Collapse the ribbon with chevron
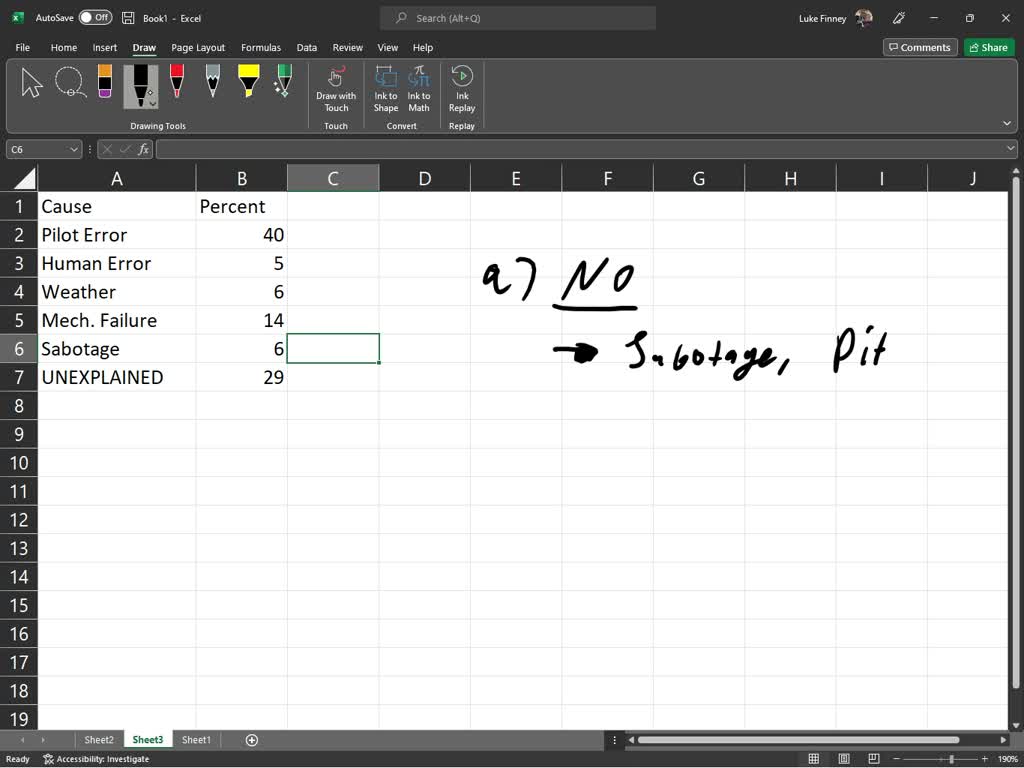Image resolution: width=1024 pixels, height=768 pixels. tap(1006, 123)
